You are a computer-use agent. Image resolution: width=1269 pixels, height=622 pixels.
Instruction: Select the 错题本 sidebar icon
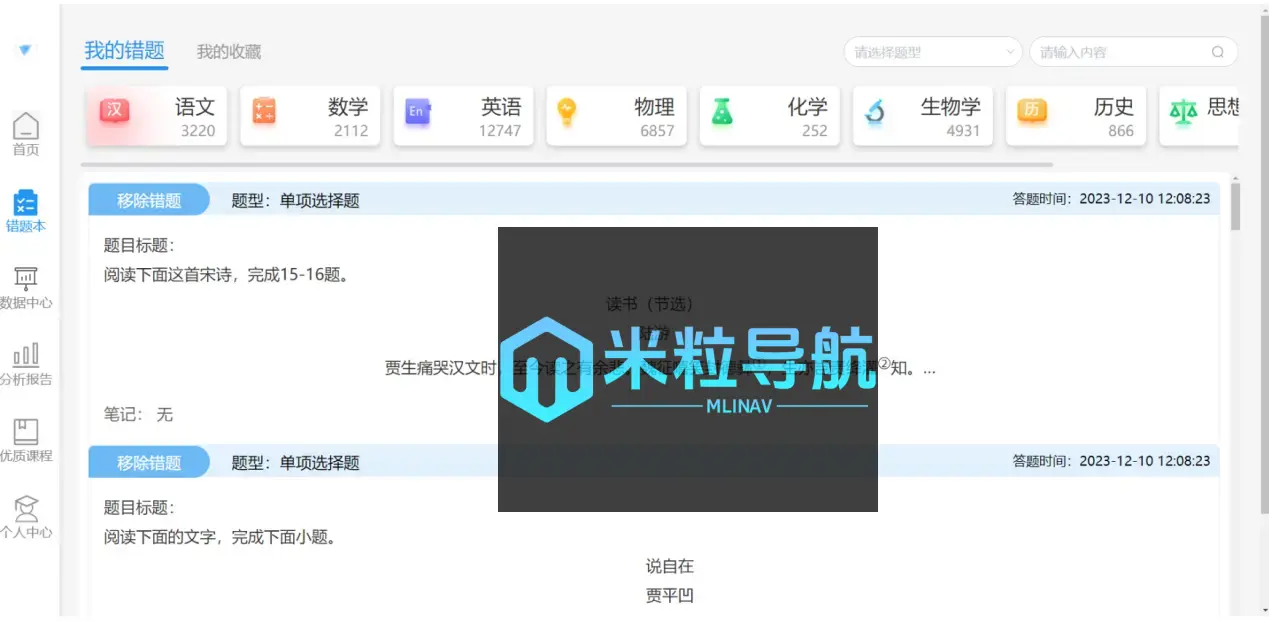click(x=26, y=203)
